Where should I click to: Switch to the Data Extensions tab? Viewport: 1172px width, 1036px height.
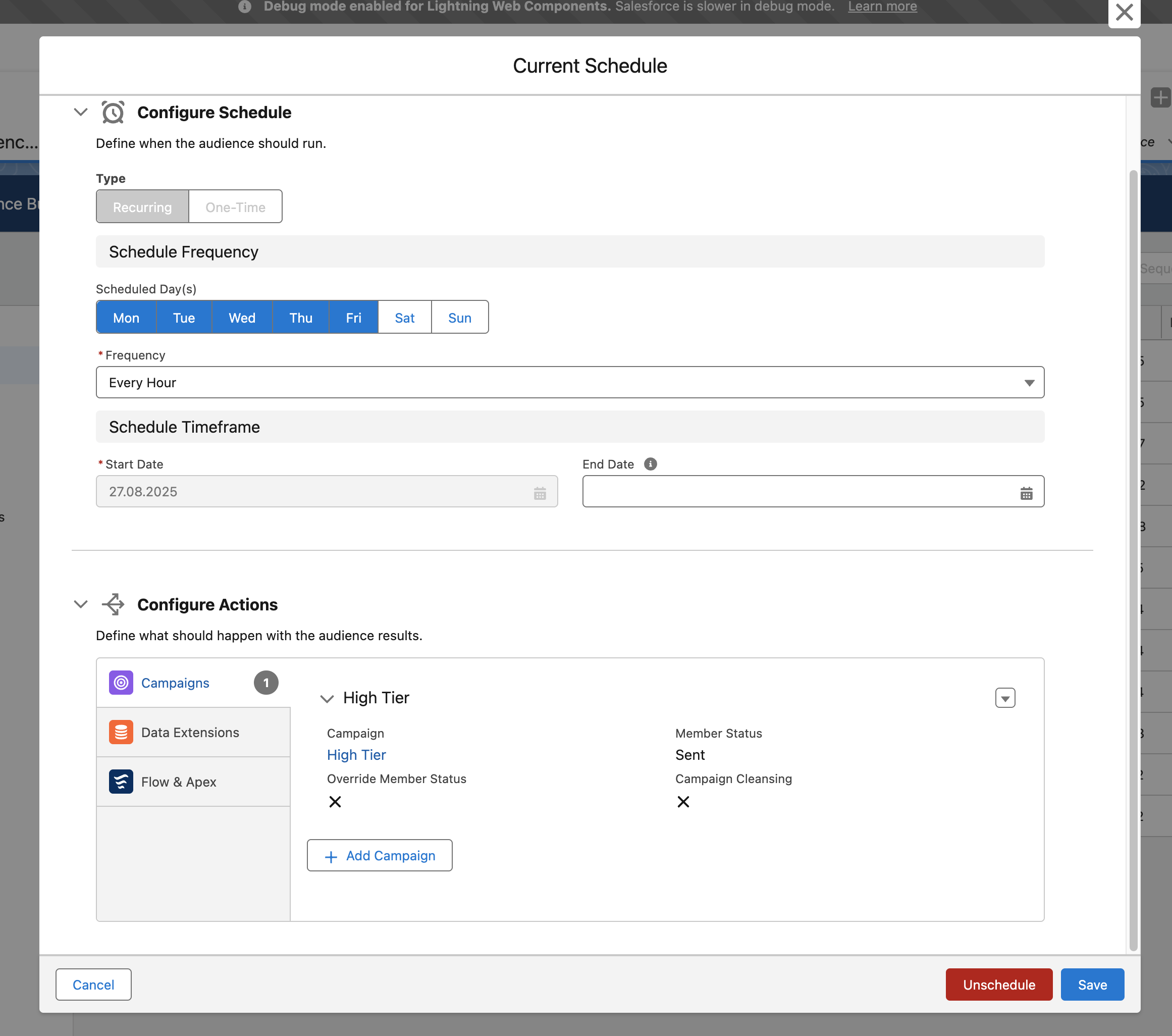coord(190,733)
